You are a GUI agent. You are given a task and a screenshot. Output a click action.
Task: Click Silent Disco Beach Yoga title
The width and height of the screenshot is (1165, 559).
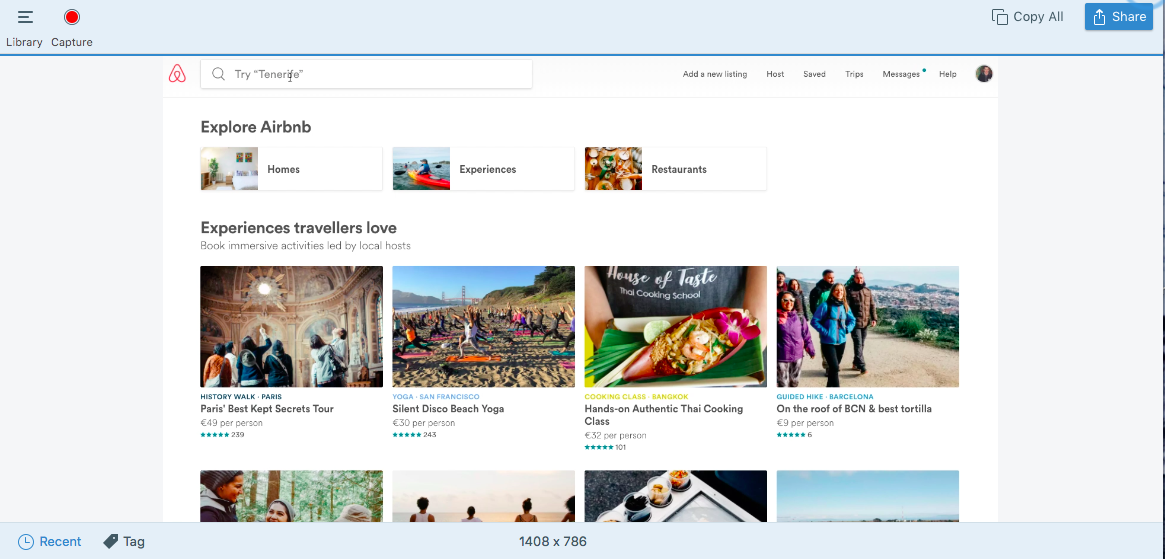click(448, 409)
